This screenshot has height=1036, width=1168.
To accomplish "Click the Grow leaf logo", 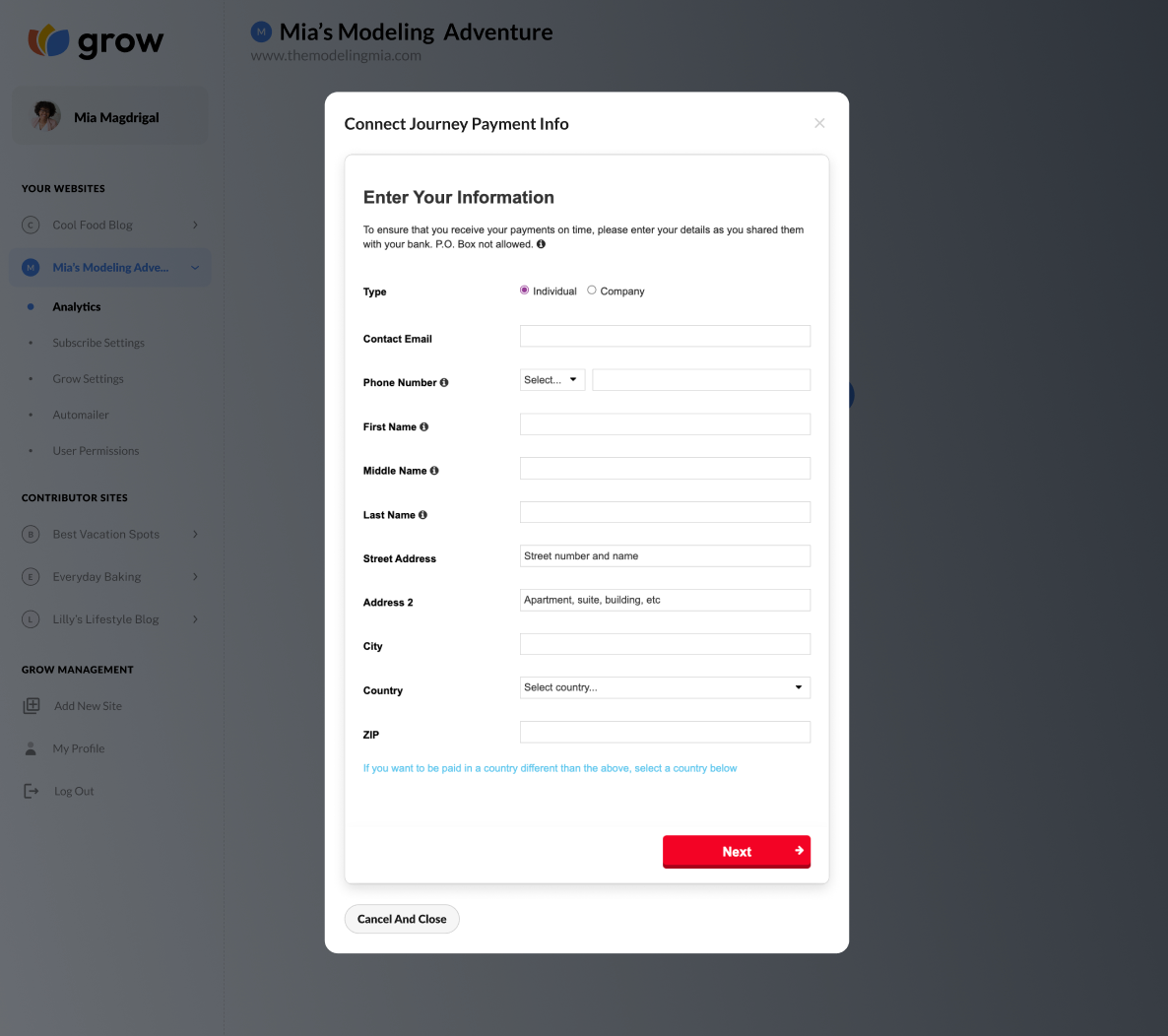I will [48, 40].
